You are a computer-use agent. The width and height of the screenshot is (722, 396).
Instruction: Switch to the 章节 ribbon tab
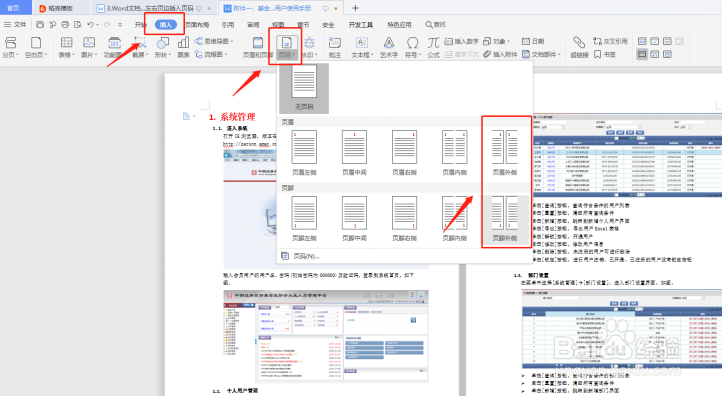tap(303, 25)
